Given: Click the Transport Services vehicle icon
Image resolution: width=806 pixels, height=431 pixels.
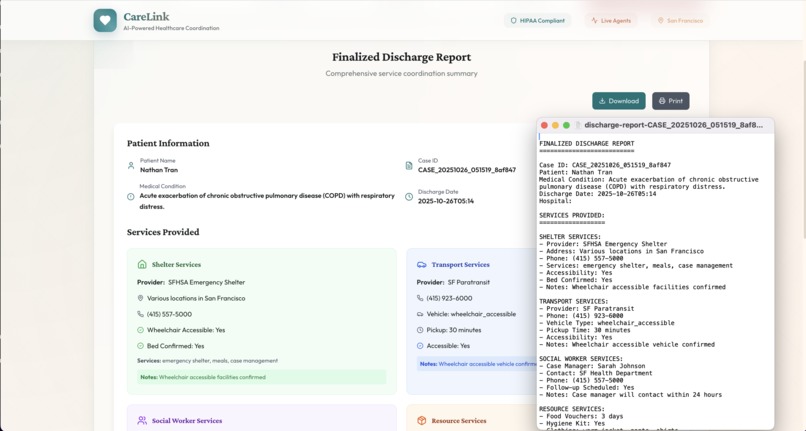Looking at the screenshot, I should point(422,264).
